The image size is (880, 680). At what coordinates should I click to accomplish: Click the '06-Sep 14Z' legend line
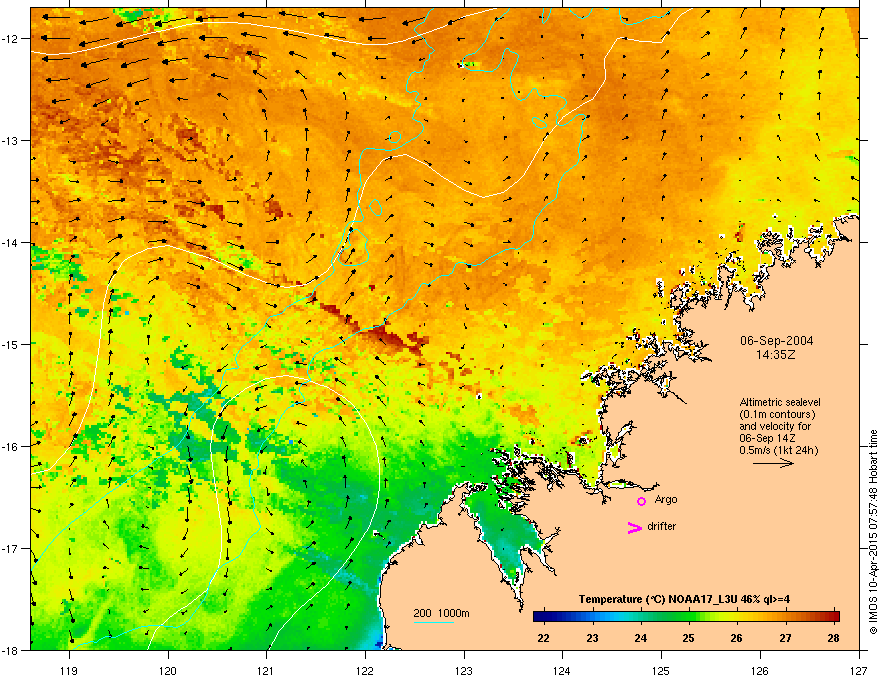767,438
